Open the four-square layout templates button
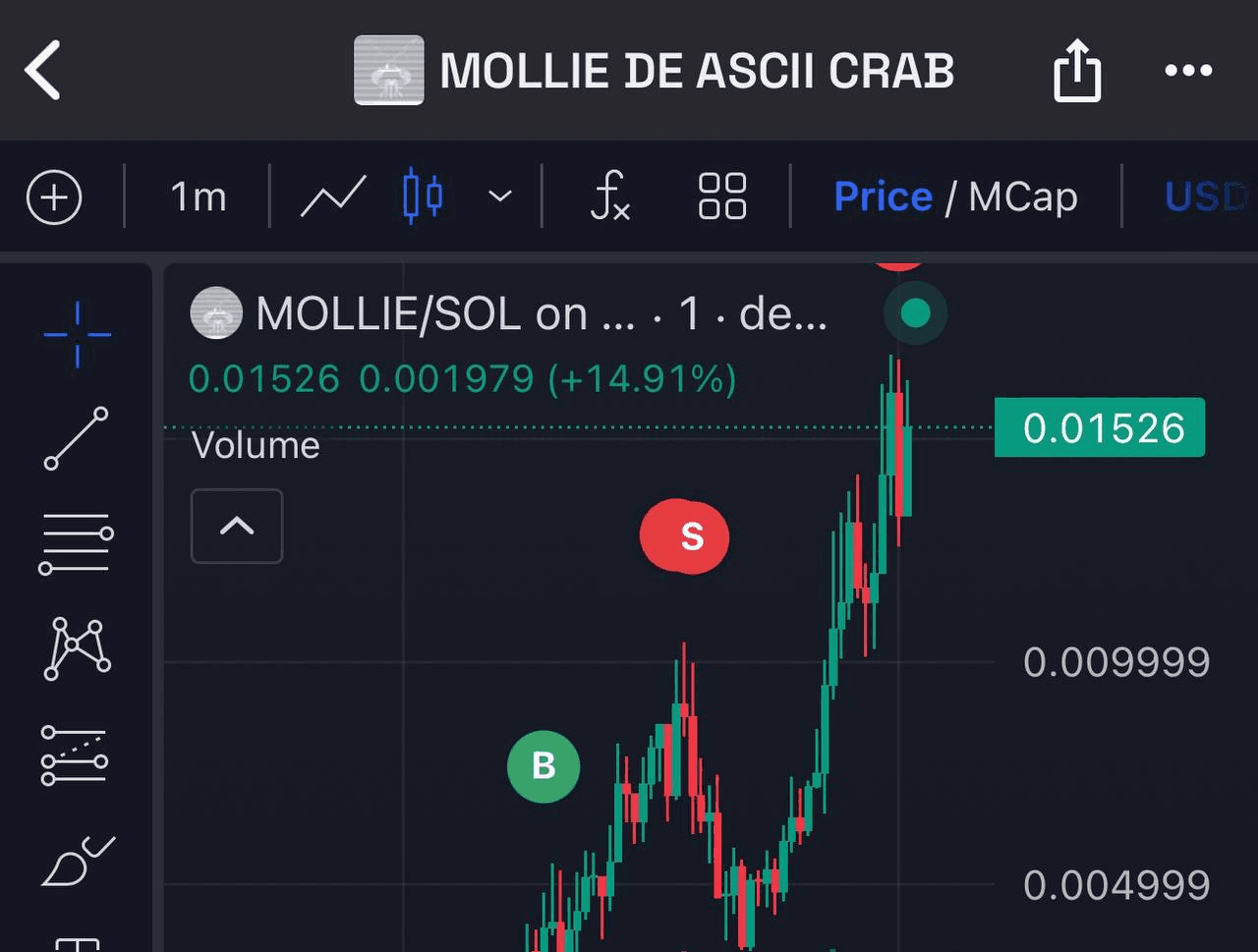The width and height of the screenshot is (1258, 952). [722, 196]
